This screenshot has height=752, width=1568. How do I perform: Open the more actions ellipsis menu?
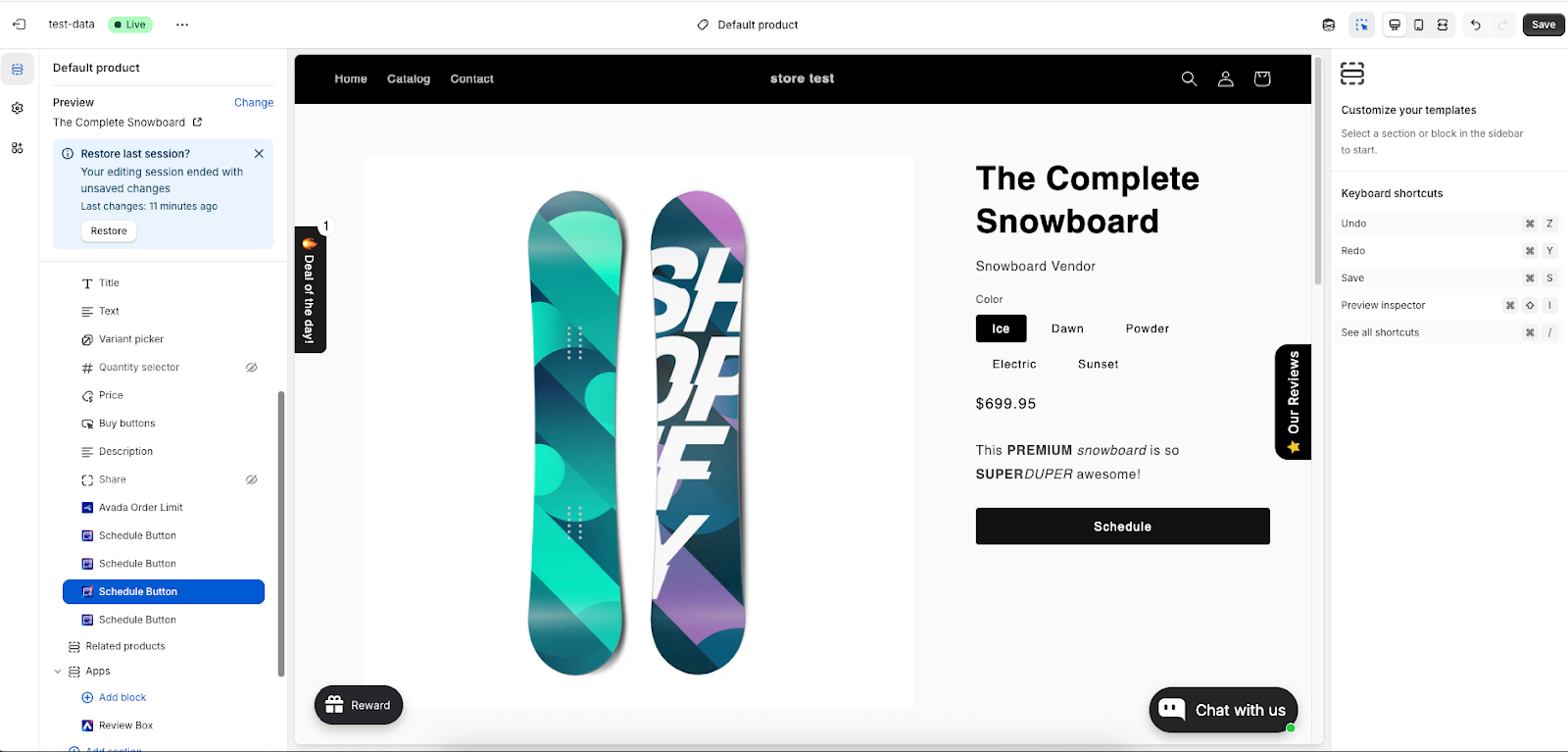pos(182,25)
